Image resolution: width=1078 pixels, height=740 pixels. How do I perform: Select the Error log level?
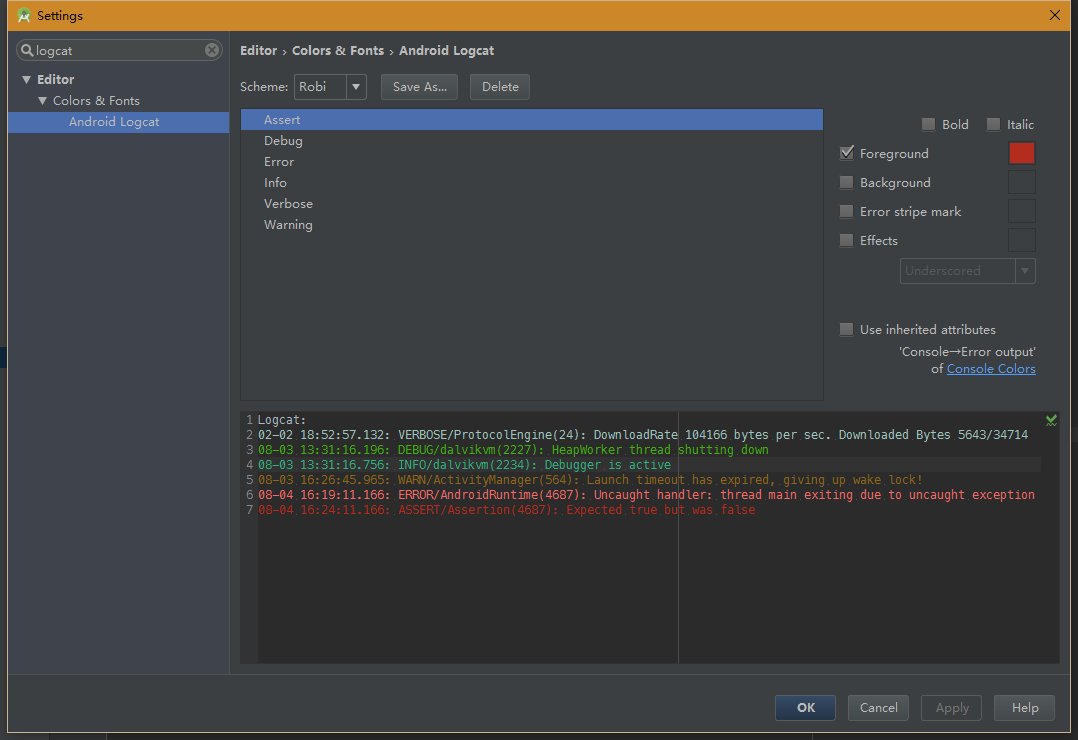[531, 162]
